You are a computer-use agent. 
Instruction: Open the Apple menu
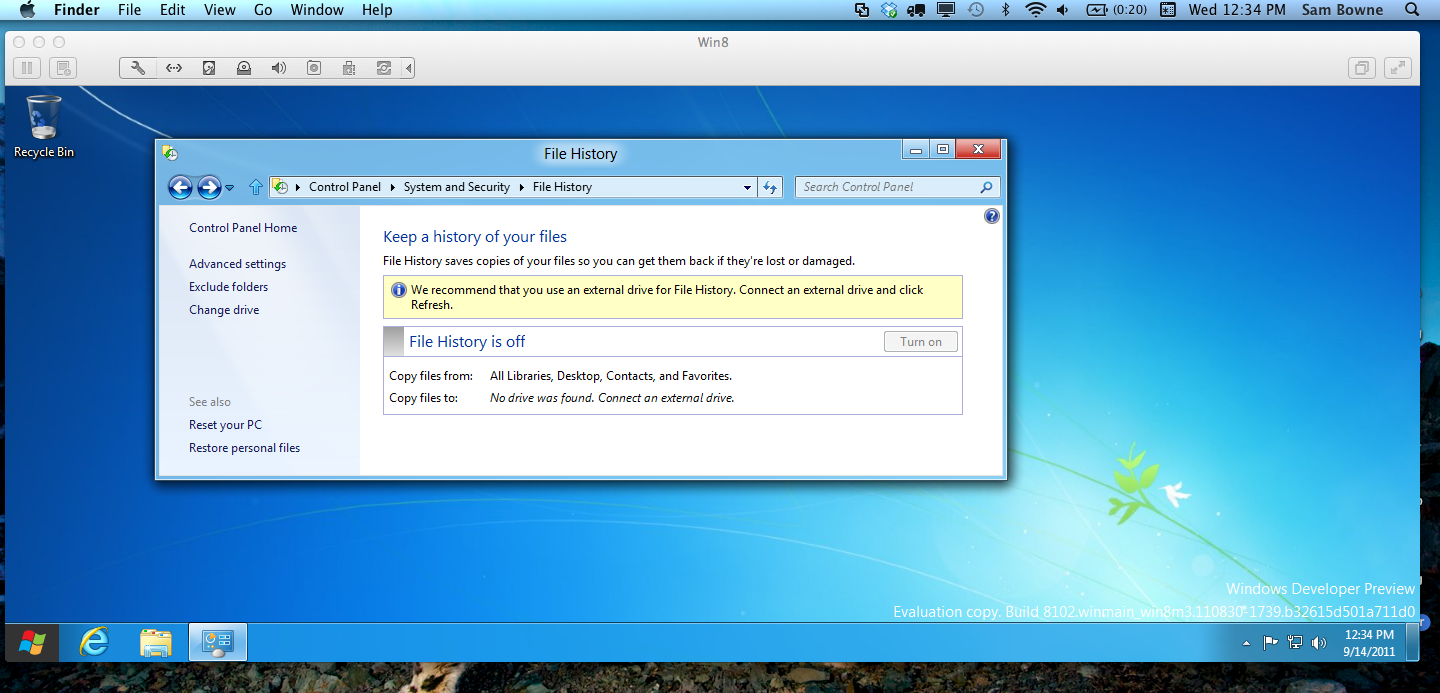click(x=28, y=10)
